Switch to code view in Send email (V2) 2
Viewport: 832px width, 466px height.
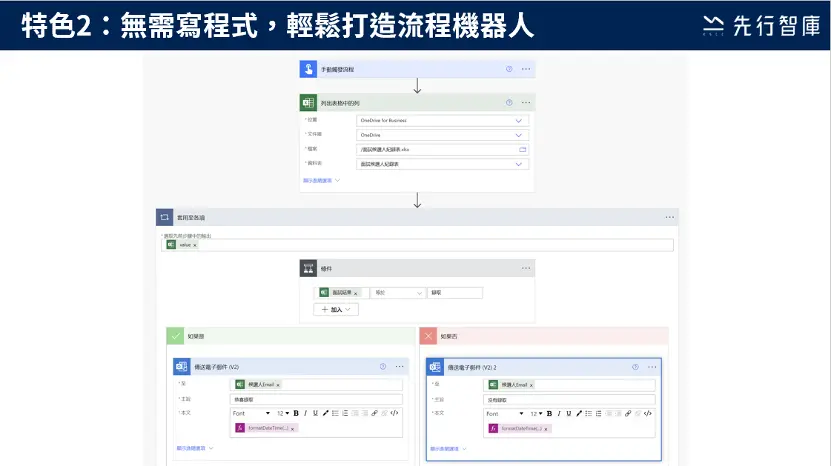pyautogui.click(x=647, y=414)
